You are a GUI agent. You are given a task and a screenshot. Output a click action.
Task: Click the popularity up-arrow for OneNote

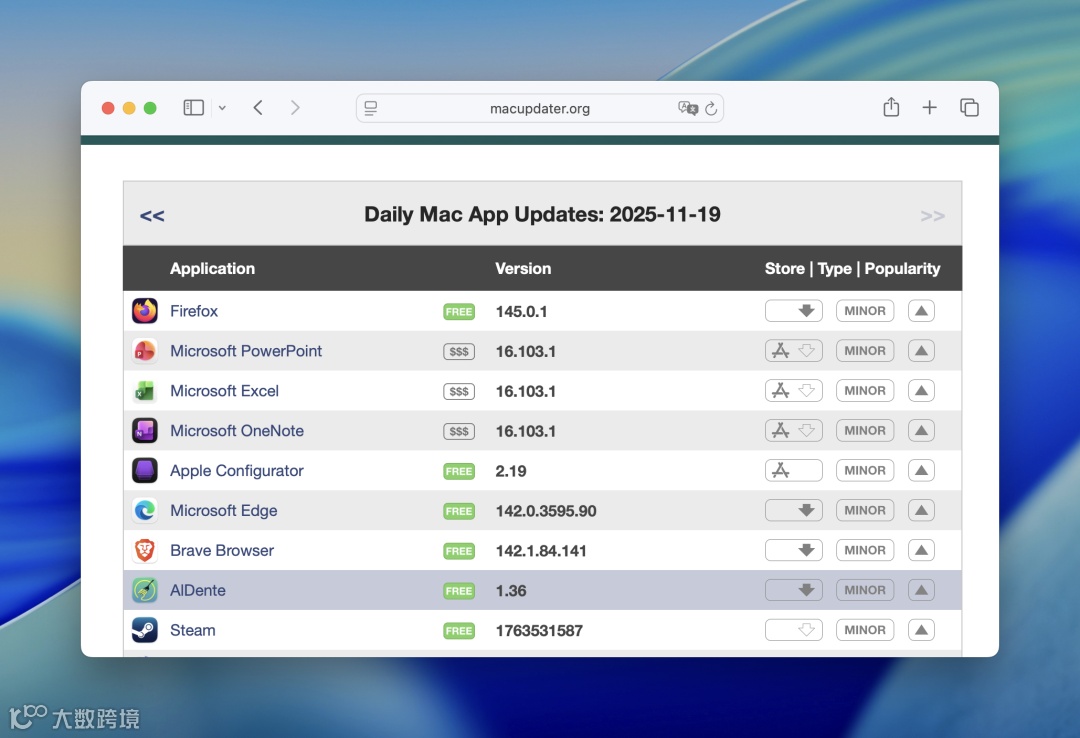point(921,431)
